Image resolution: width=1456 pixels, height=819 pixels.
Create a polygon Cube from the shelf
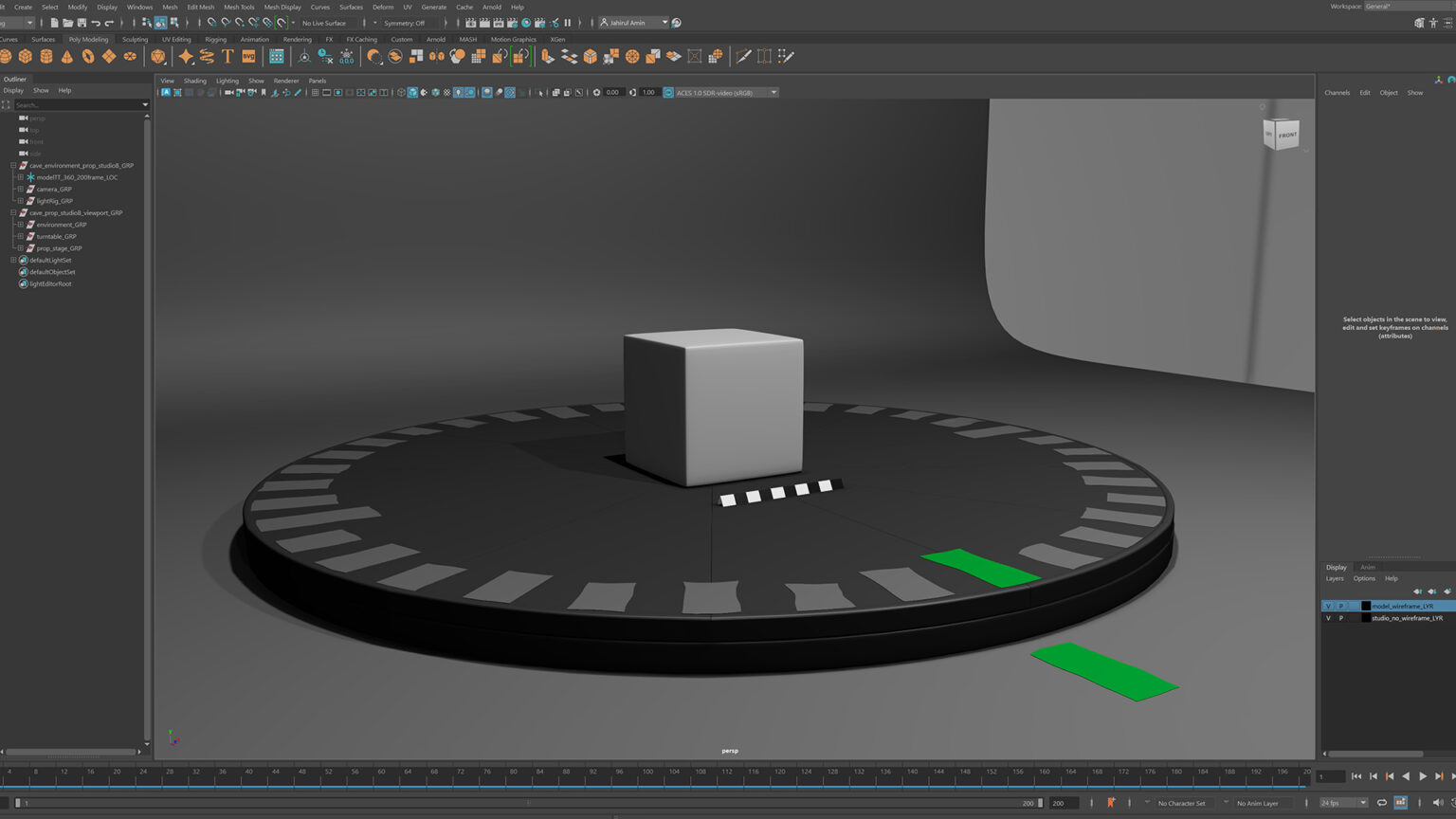(x=25, y=56)
